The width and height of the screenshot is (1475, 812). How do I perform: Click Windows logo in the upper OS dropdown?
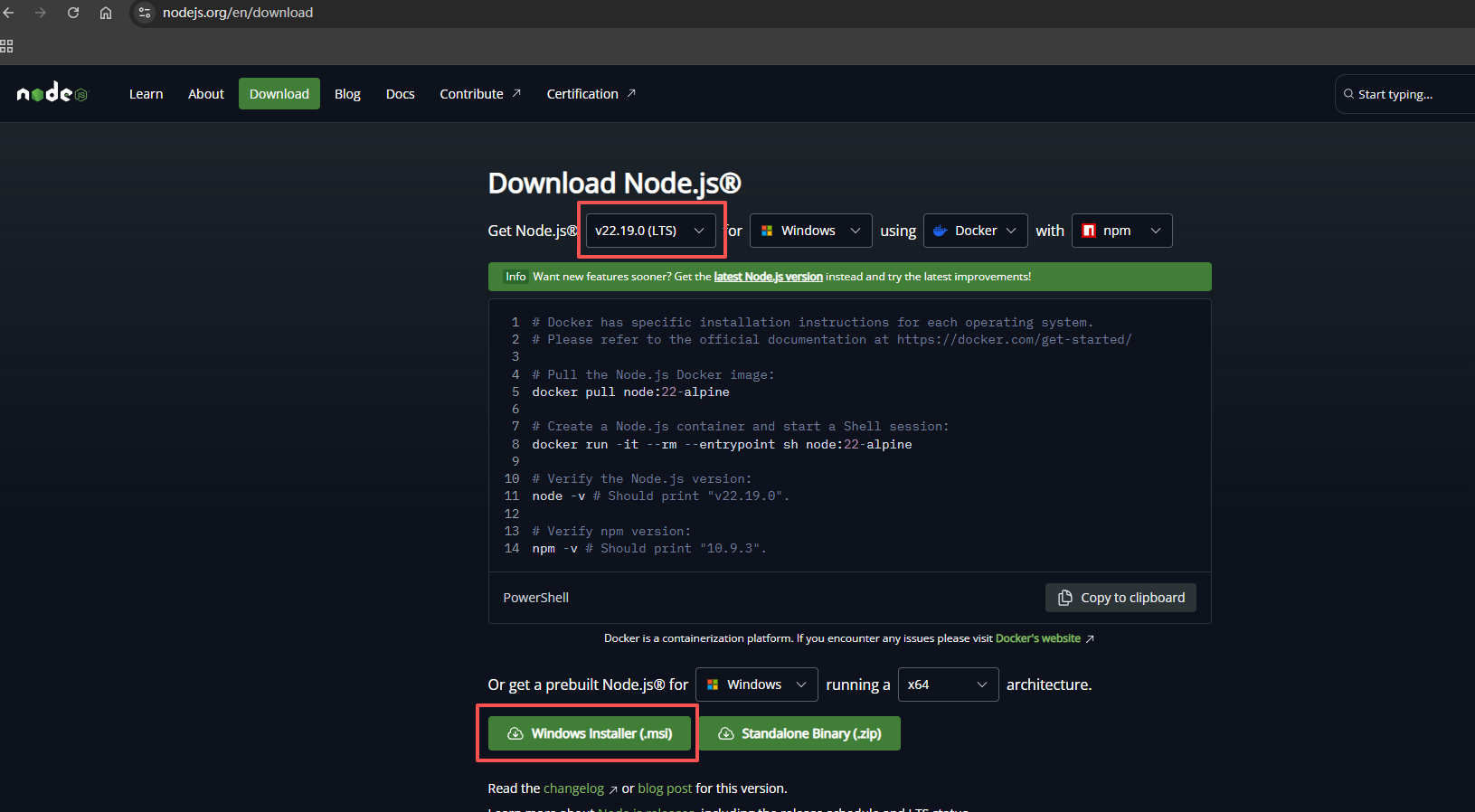click(x=767, y=231)
